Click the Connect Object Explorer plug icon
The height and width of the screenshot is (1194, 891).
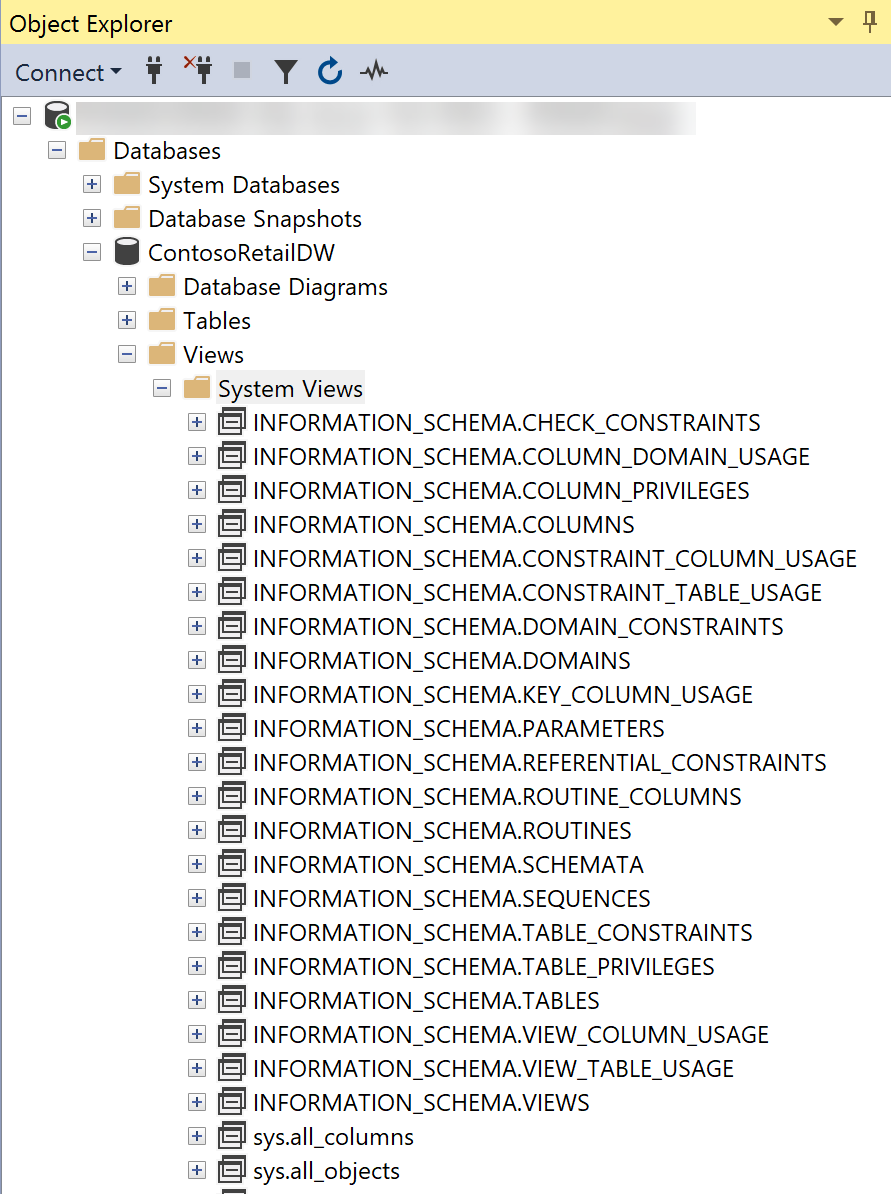click(154, 71)
